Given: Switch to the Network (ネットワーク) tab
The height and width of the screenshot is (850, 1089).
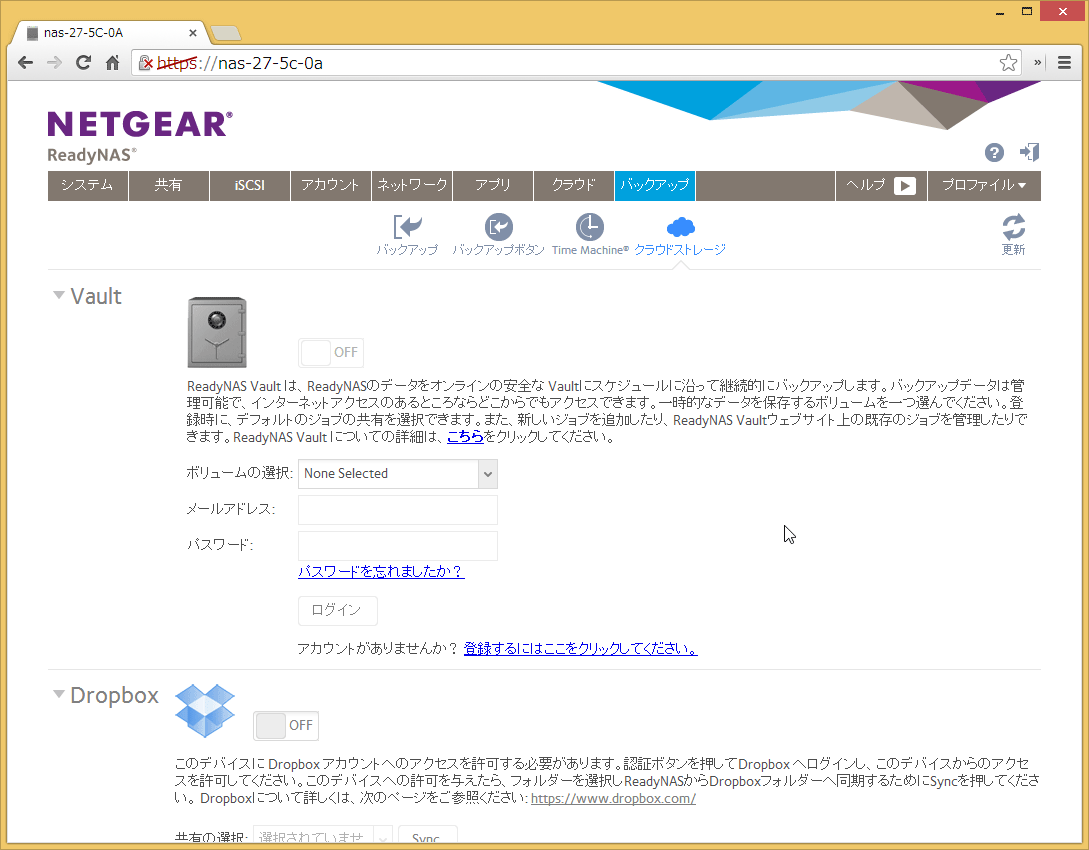Looking at the screenshot, I should (412, 186).
